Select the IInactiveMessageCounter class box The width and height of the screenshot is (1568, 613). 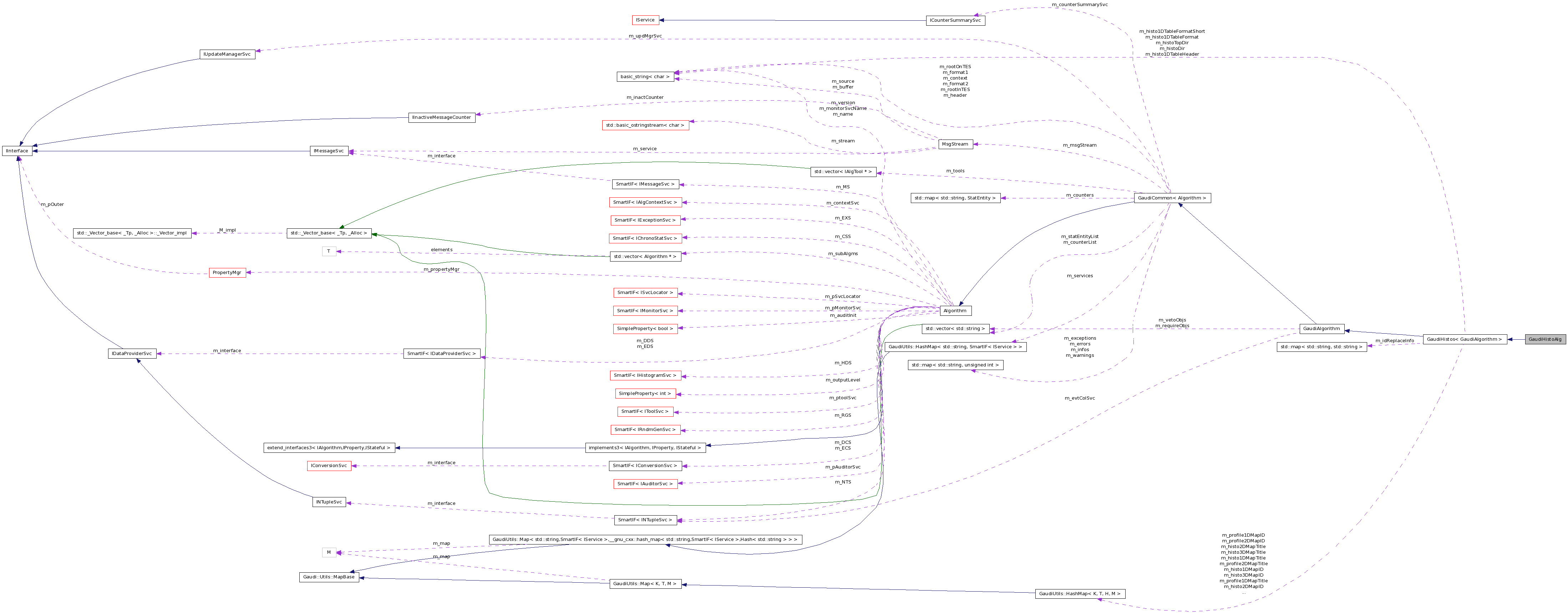[x=441, y=117]
